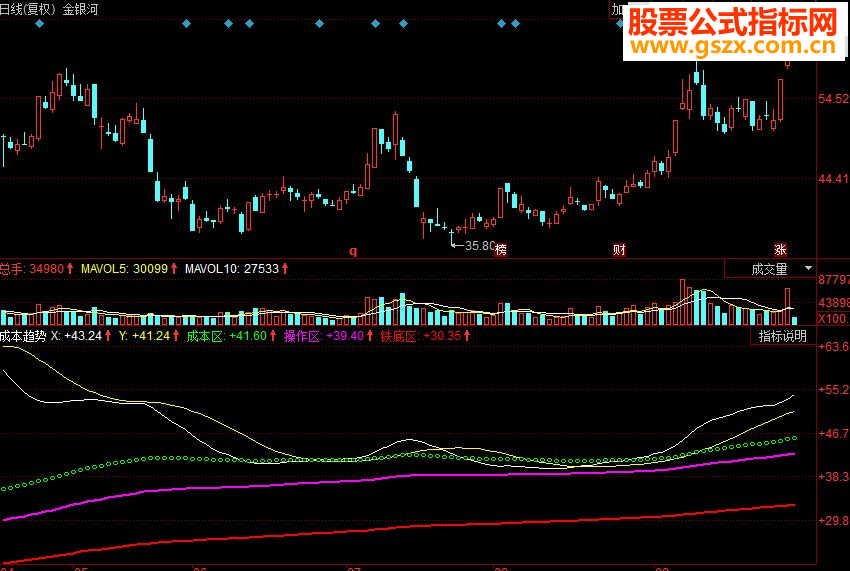Image resolution: width=850 pixels, height=571 pixels.
Task: Click the red 财 marker under the price chart
Action: 619,250
